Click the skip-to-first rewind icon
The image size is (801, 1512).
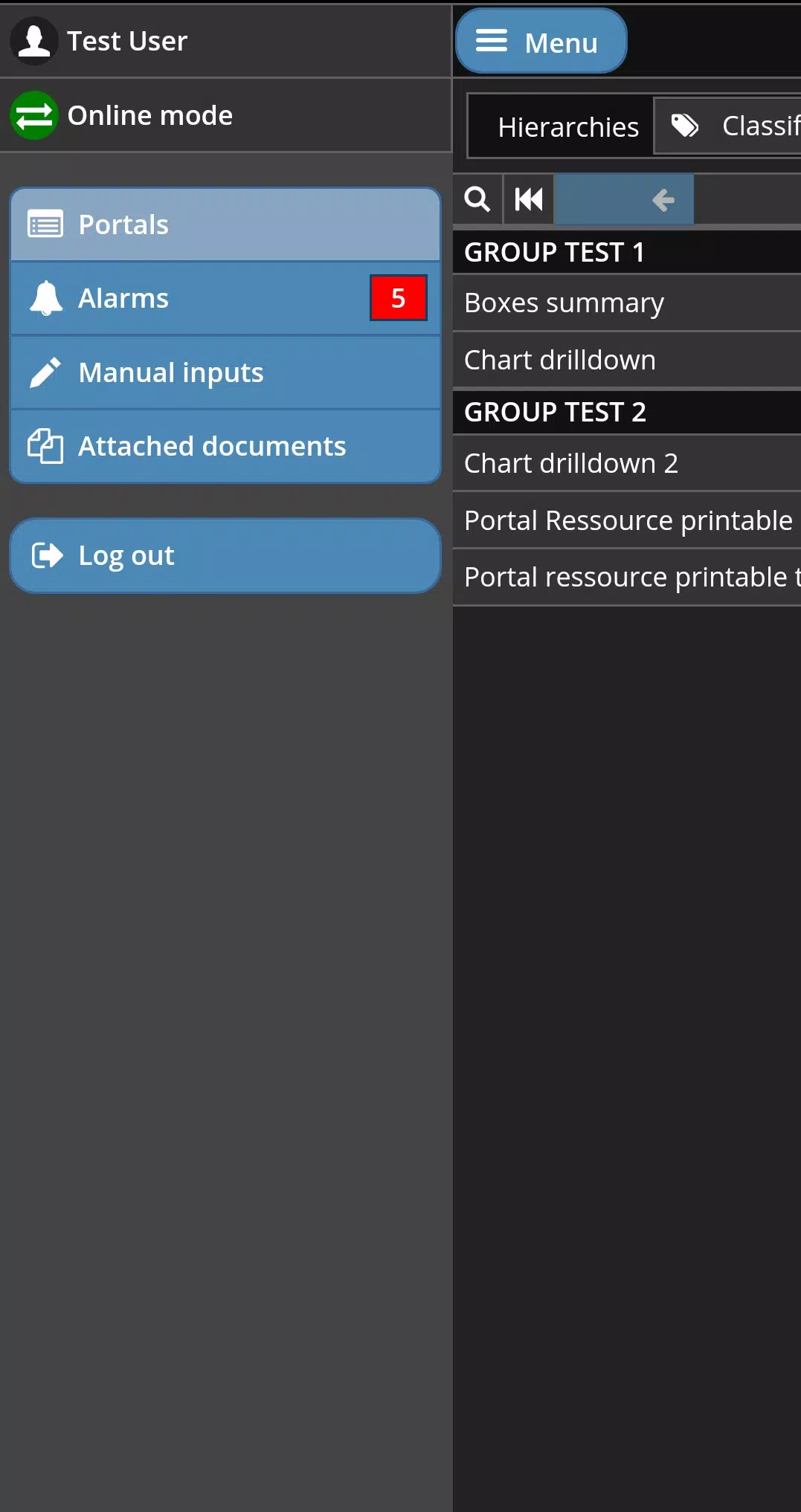(x=529, y=199)
